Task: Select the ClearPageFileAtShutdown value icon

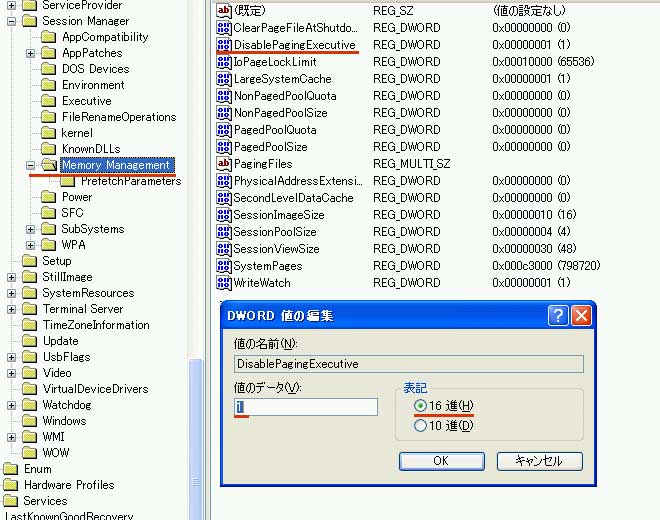Action: (x=224, y=28)
